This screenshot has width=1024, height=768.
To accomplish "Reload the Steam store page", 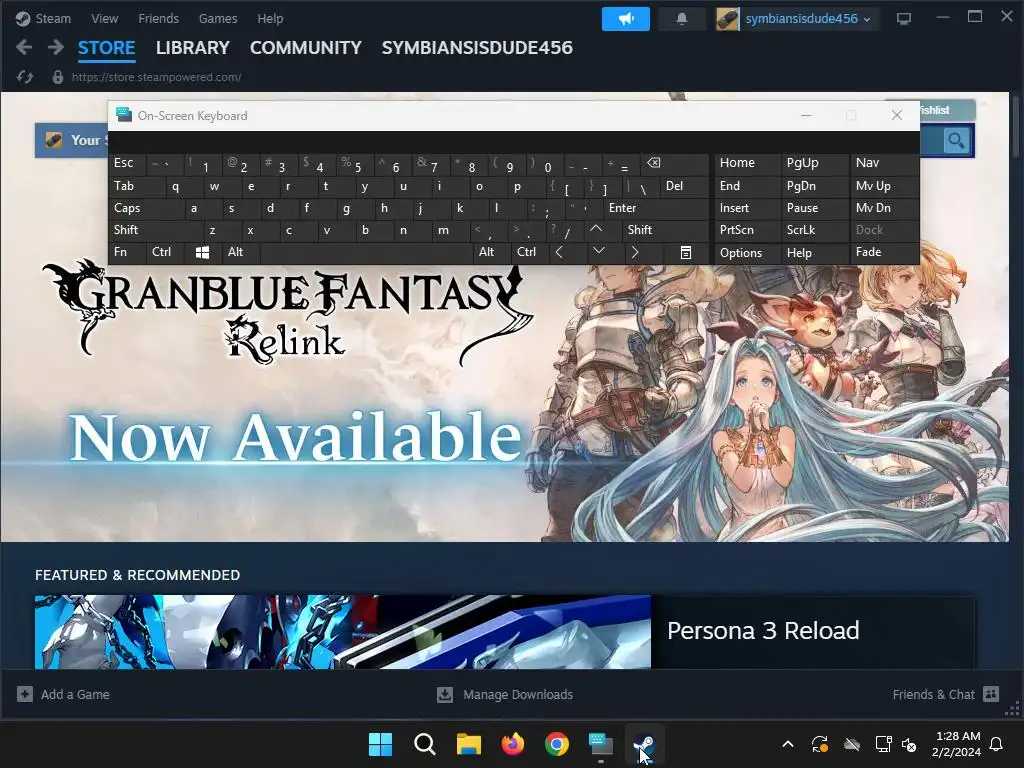I will coord(25,77).
